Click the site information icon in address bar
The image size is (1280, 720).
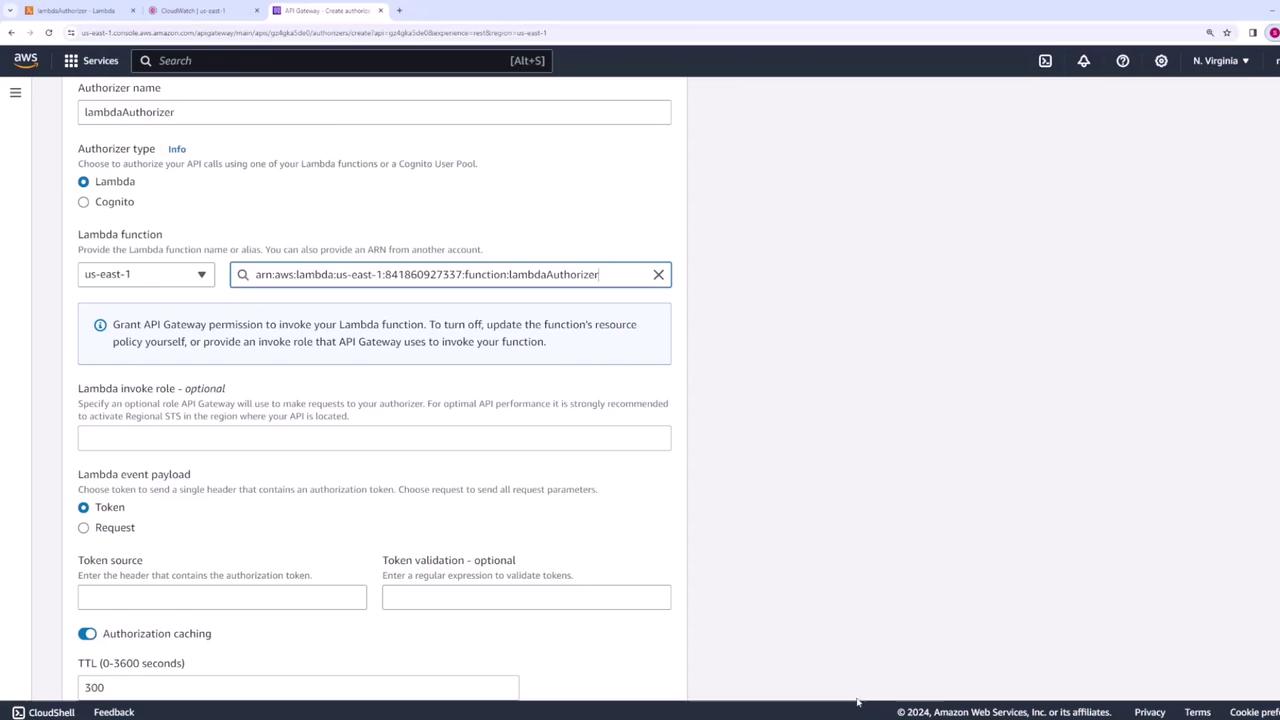pyautogui.click(x=71, y=33)
